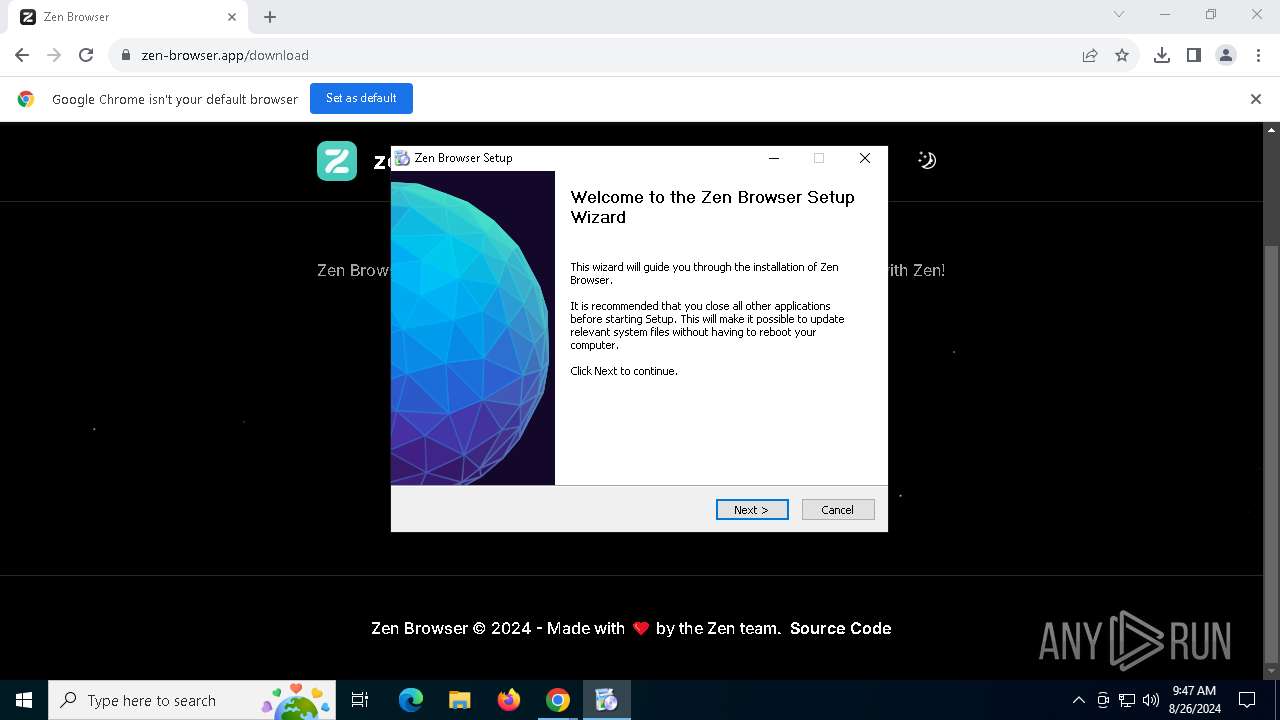Open Chrome downloads icon
This screenshot has width=1280, height=720.
[x=1162, y=55]
